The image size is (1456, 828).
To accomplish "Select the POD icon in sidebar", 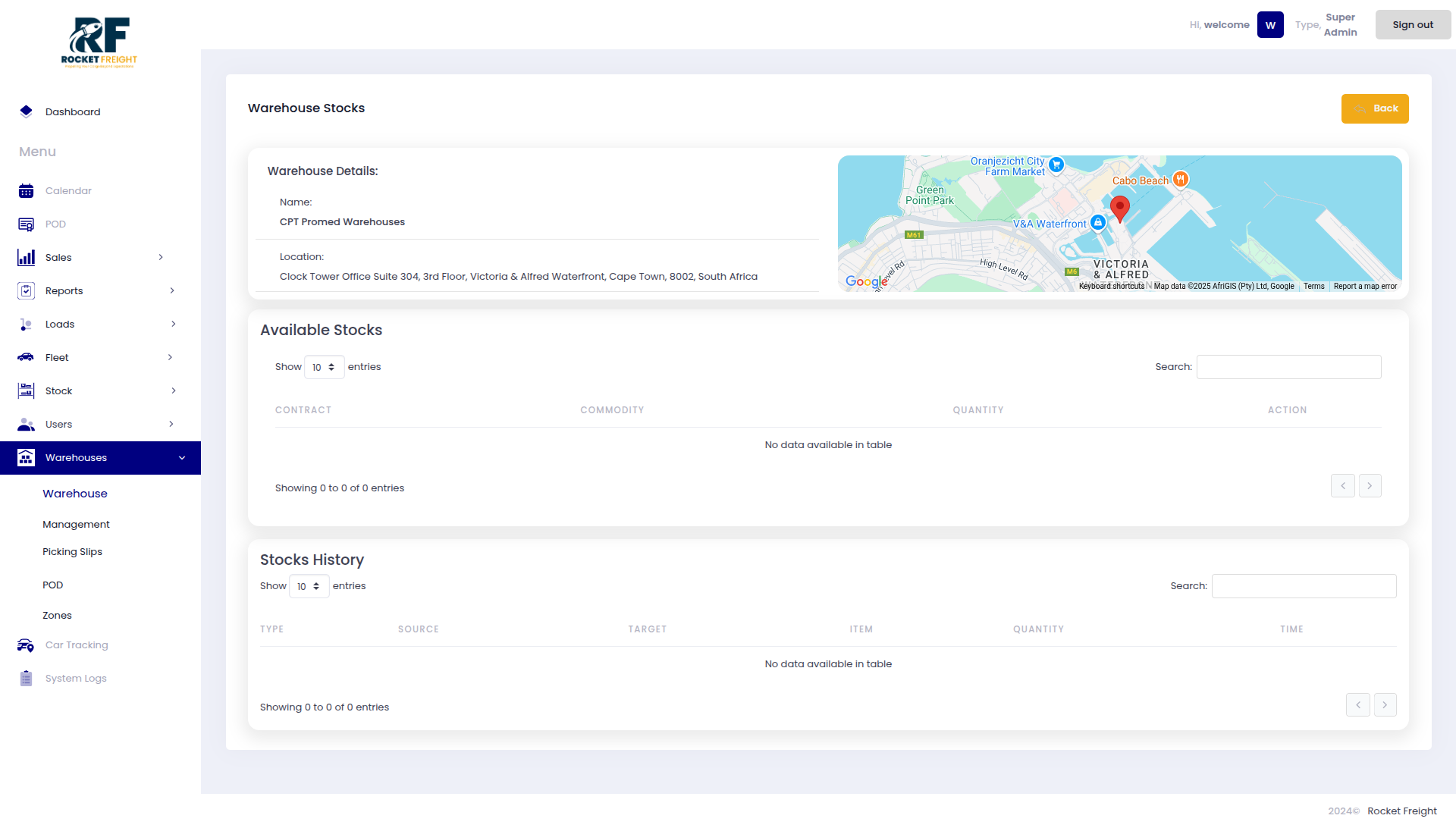I will click(x=26, y=224).
